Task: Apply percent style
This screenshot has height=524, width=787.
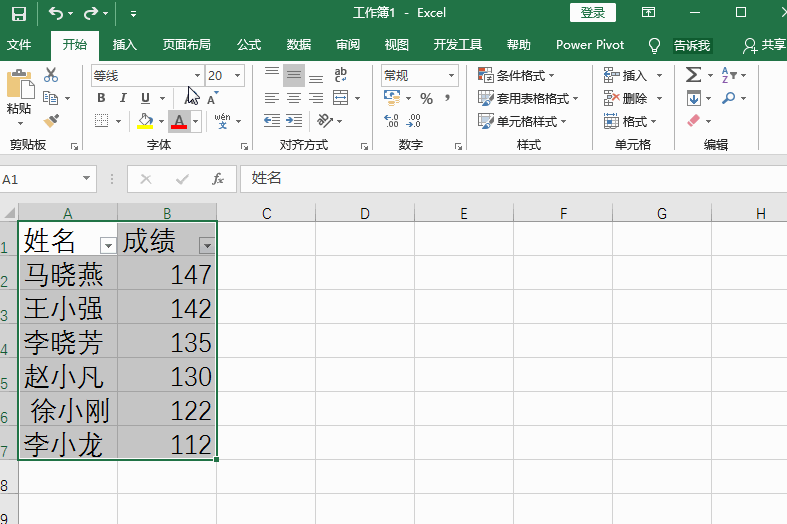Action: 427,98
